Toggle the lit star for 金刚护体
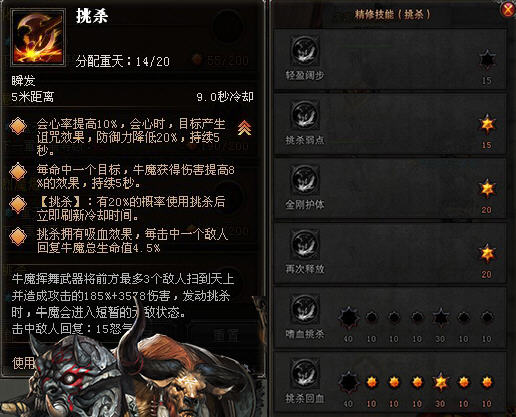The image size is (516, 417). pos(487,188)
